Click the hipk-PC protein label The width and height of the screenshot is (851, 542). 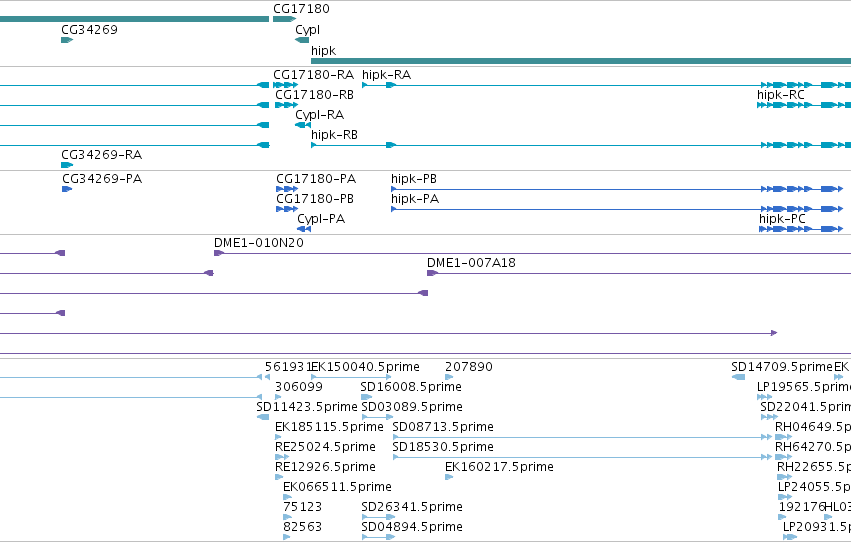(782, 219)
